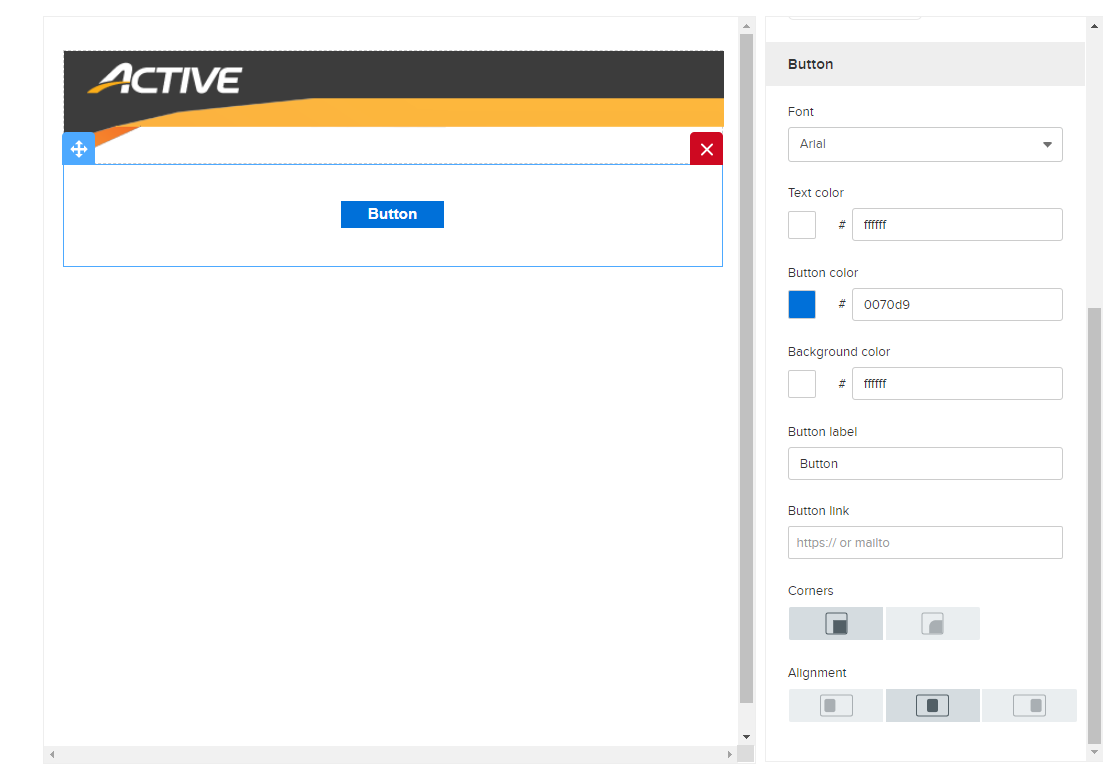The height and width of the screenshot is (770, 1120).
Task: Click the Button label text field
Action: pos(925,464)
